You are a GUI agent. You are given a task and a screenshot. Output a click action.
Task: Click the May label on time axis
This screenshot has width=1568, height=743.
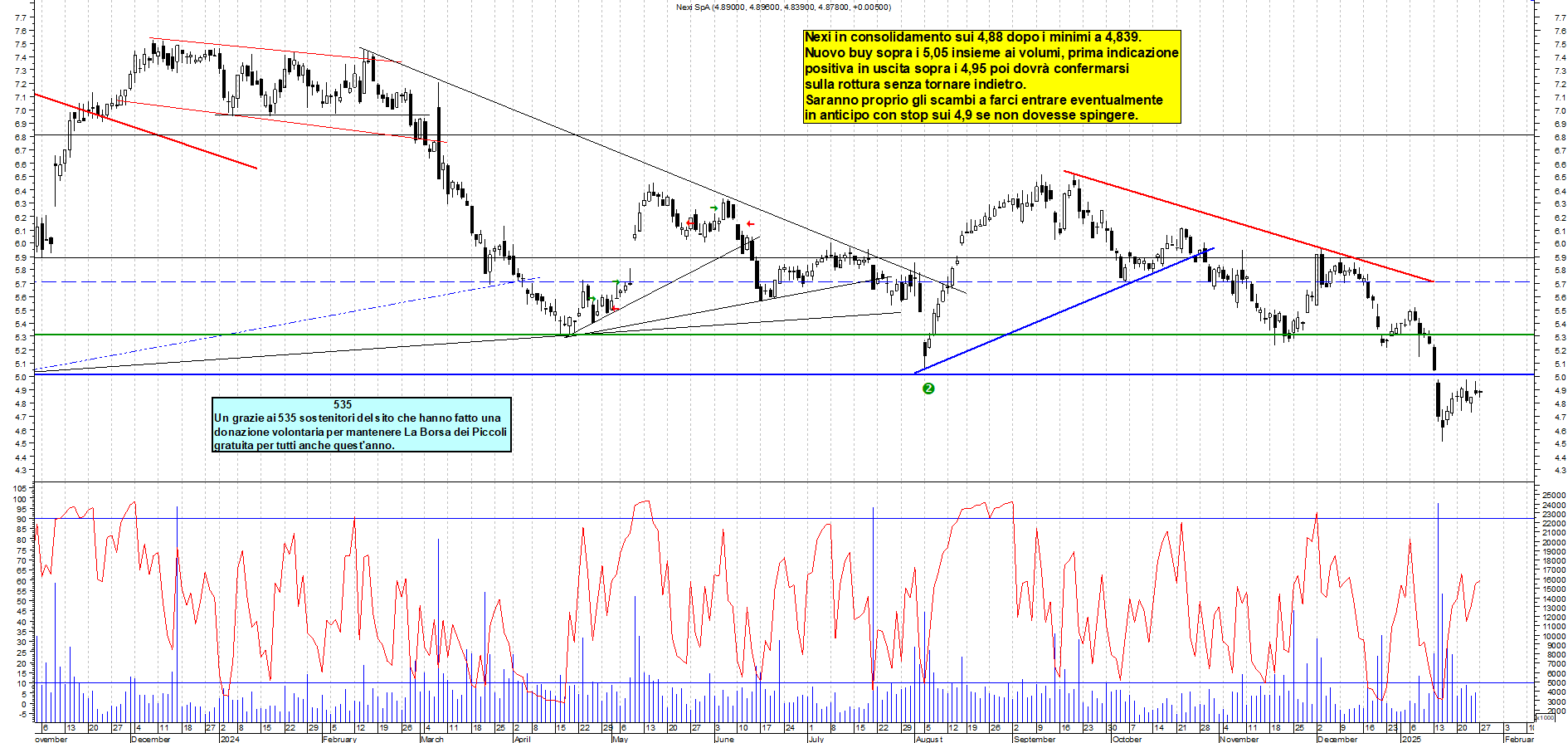620,739
